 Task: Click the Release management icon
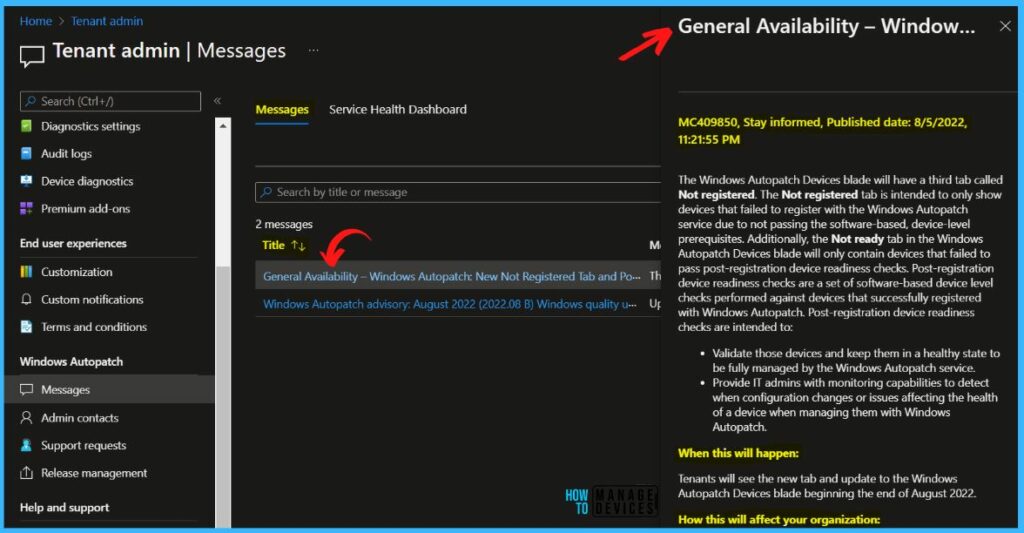(x=26, y=473)
